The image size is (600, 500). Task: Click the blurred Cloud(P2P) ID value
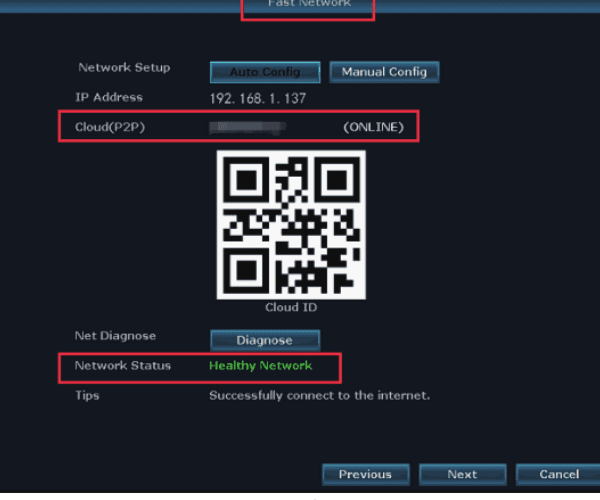[x=248, y=127]
